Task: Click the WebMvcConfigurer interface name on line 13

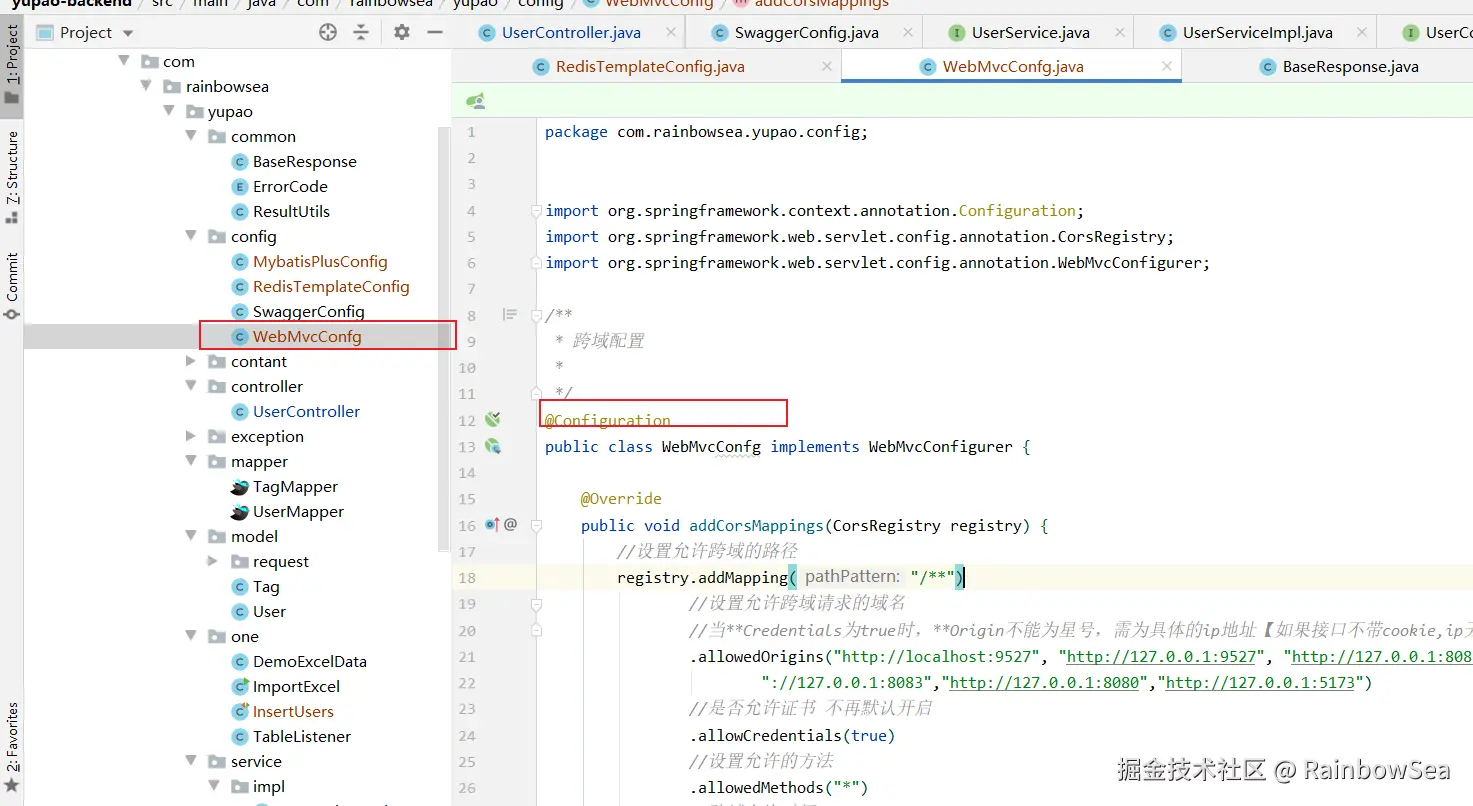Action: click(x=940, y=447)
